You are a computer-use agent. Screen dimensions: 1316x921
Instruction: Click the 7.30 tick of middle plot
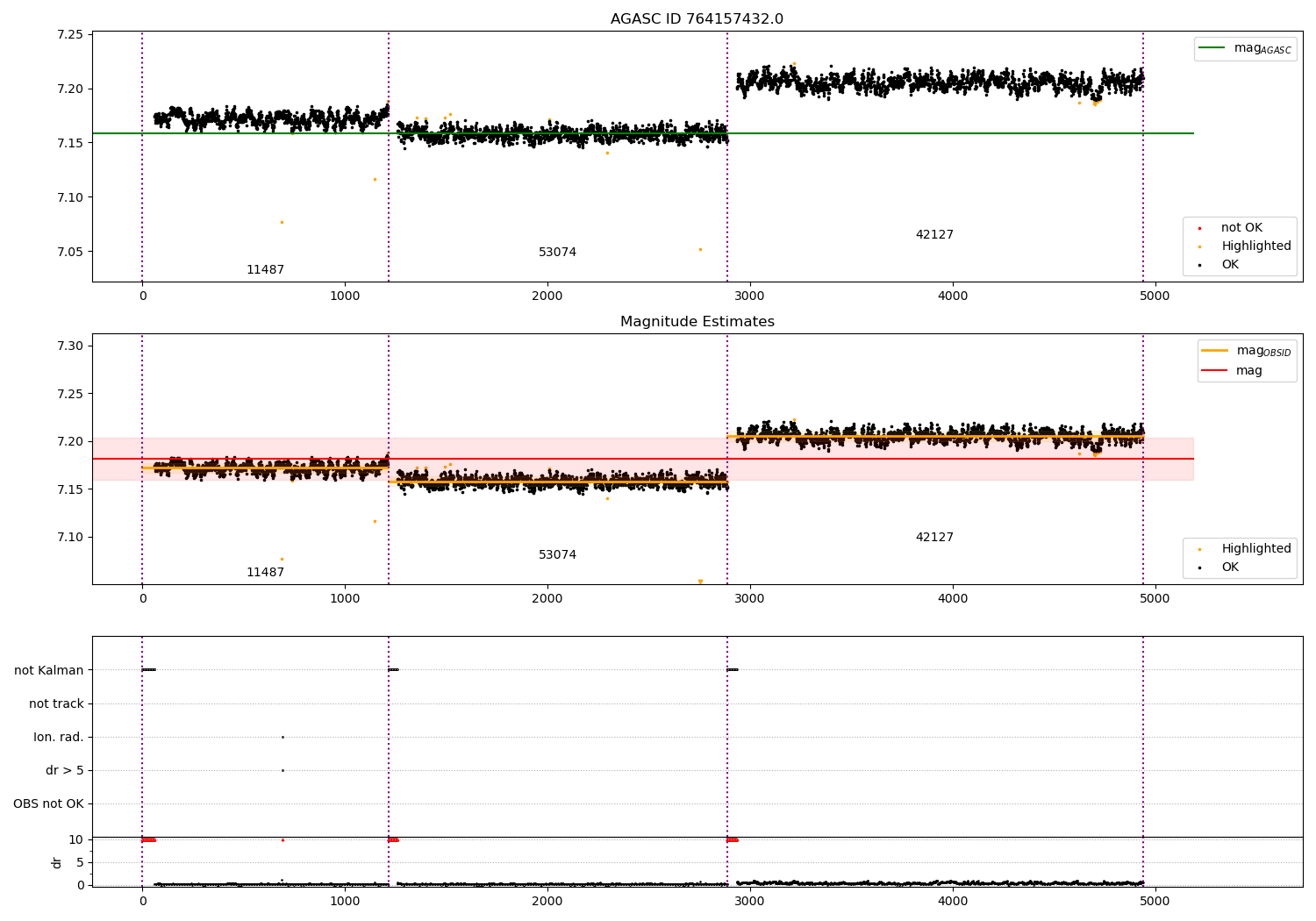pyautogui.click(x=69, y=346)
